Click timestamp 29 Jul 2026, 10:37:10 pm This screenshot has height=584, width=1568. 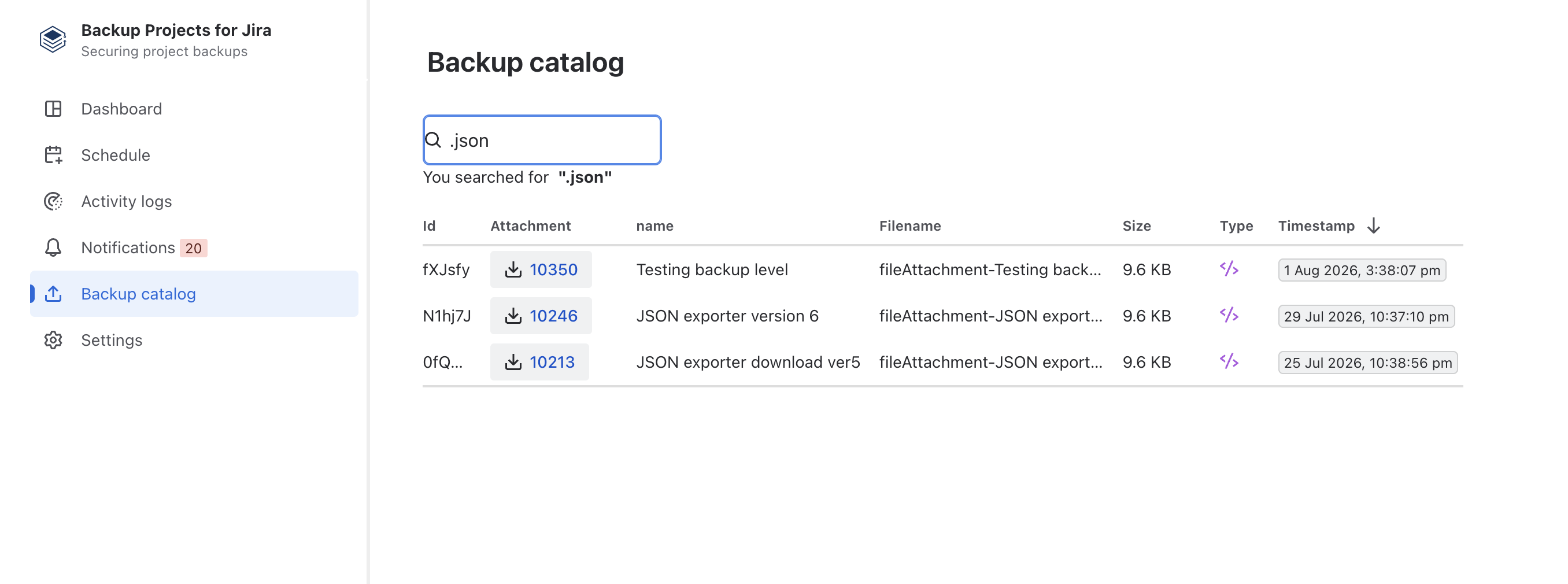click(1366, 316)
